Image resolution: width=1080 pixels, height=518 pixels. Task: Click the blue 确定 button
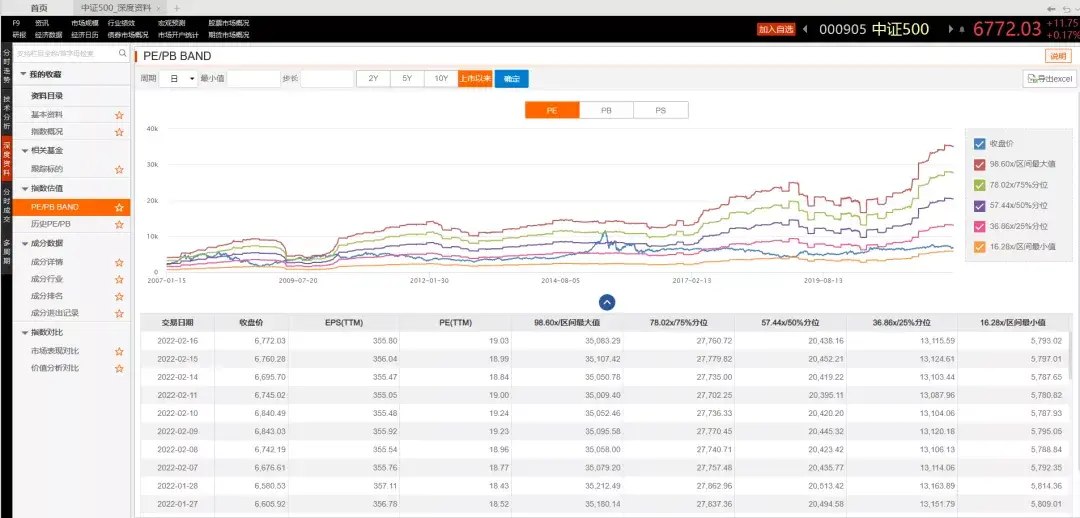point(512,79)
